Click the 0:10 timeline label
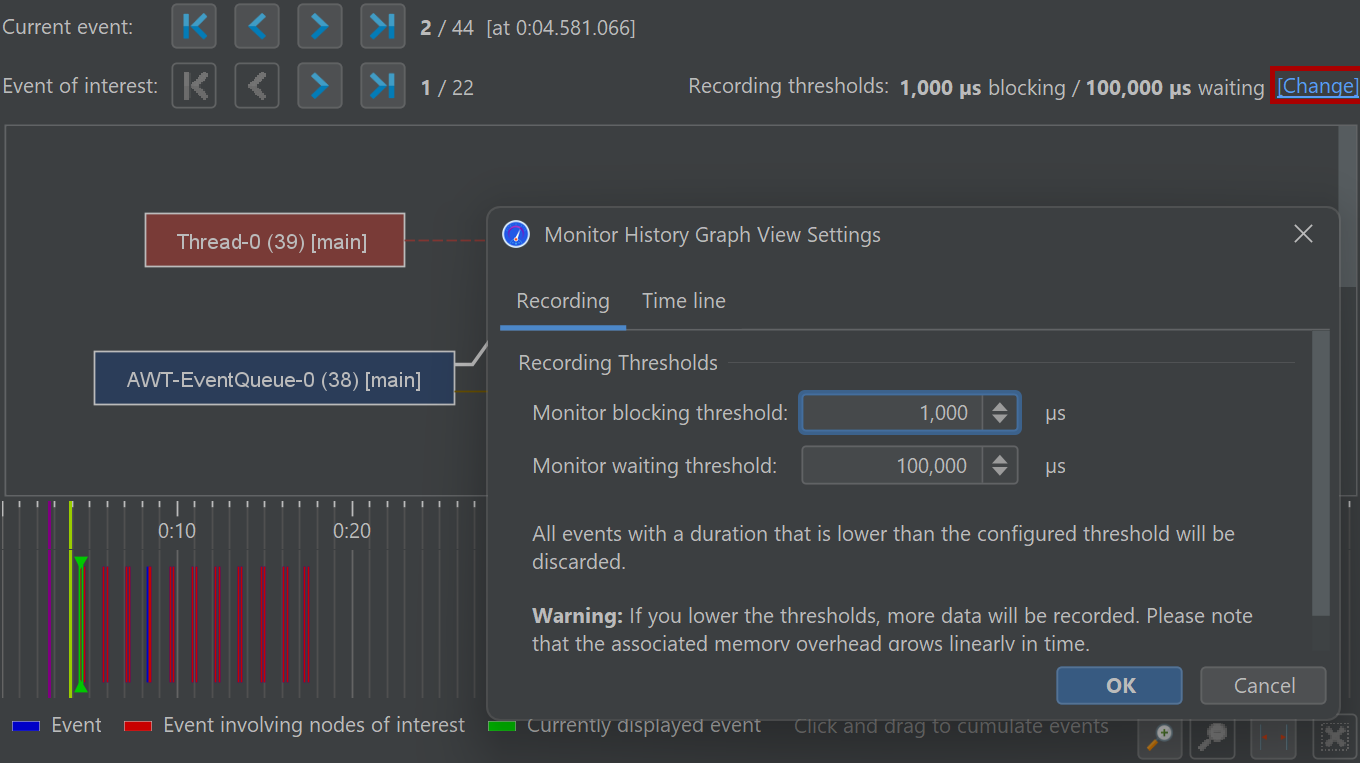 [x=177, y=530]
